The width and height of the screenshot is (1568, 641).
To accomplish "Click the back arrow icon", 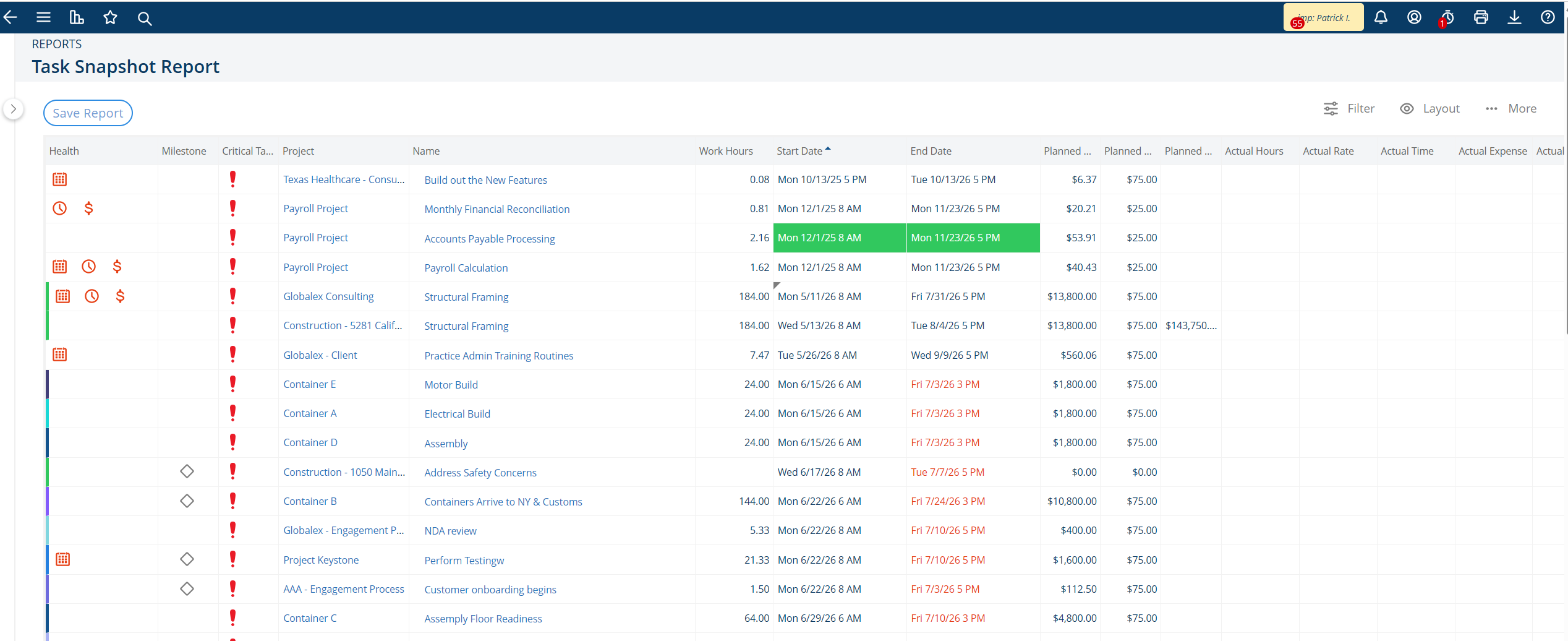I will (10, 17).
